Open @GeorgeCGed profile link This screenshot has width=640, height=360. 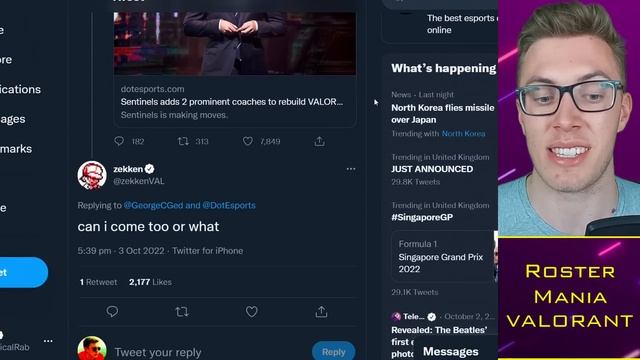click(x=153, y=205)
